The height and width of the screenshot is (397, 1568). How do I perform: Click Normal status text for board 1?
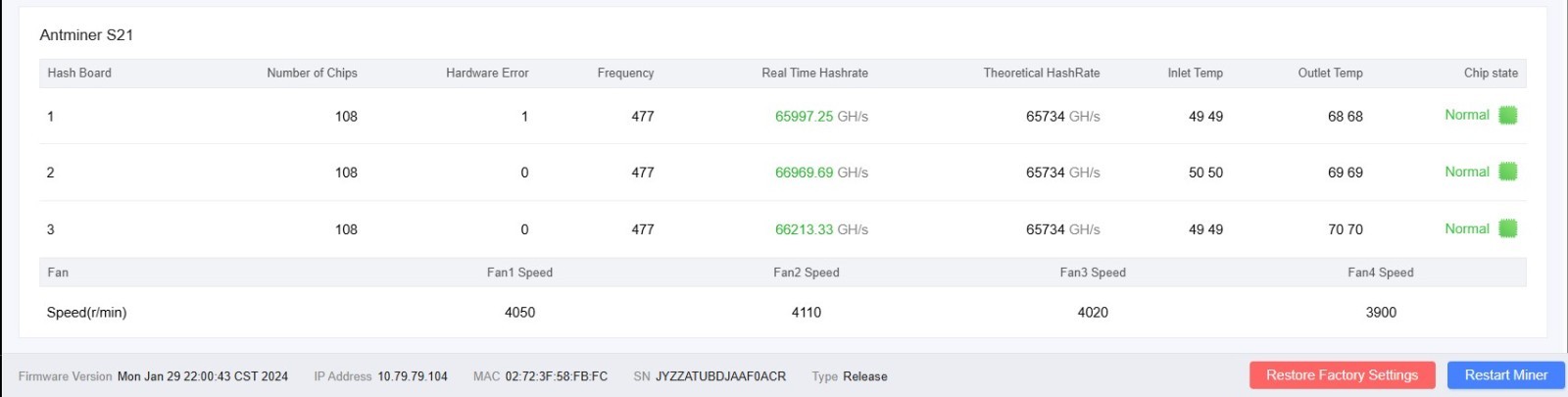coord(1467,115)
